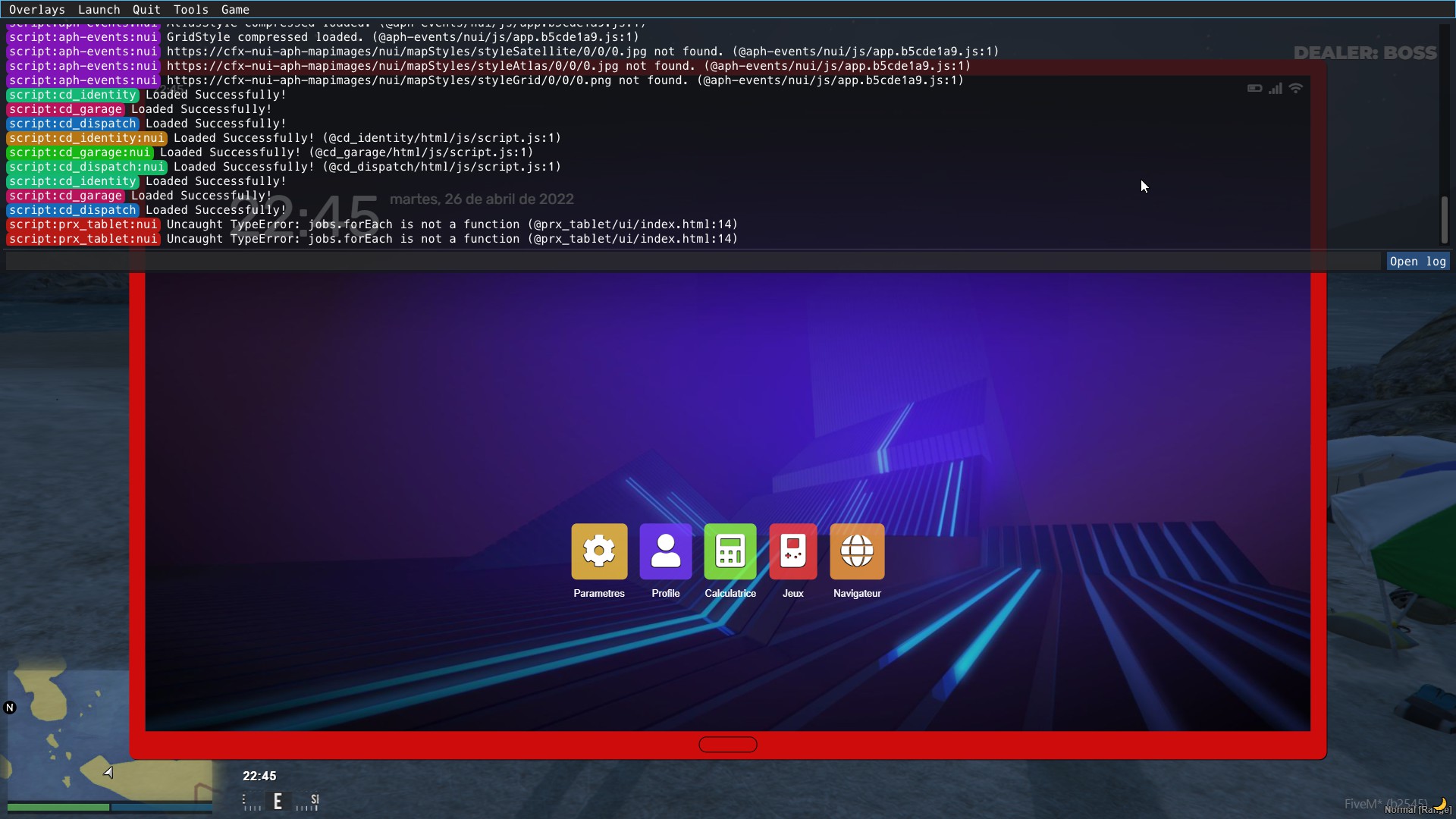The height and width of the screenshot is (819, 1456).
Task: Open the Launch menu
Action: coord(99,10)
